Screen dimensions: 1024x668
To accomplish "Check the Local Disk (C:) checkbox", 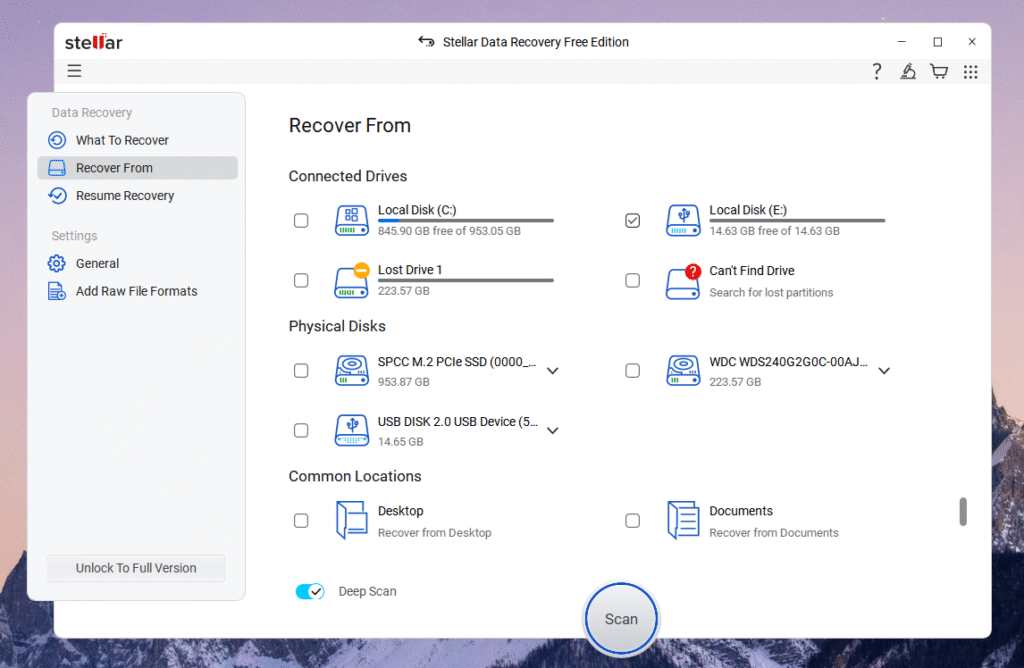I will pos(301,221).
